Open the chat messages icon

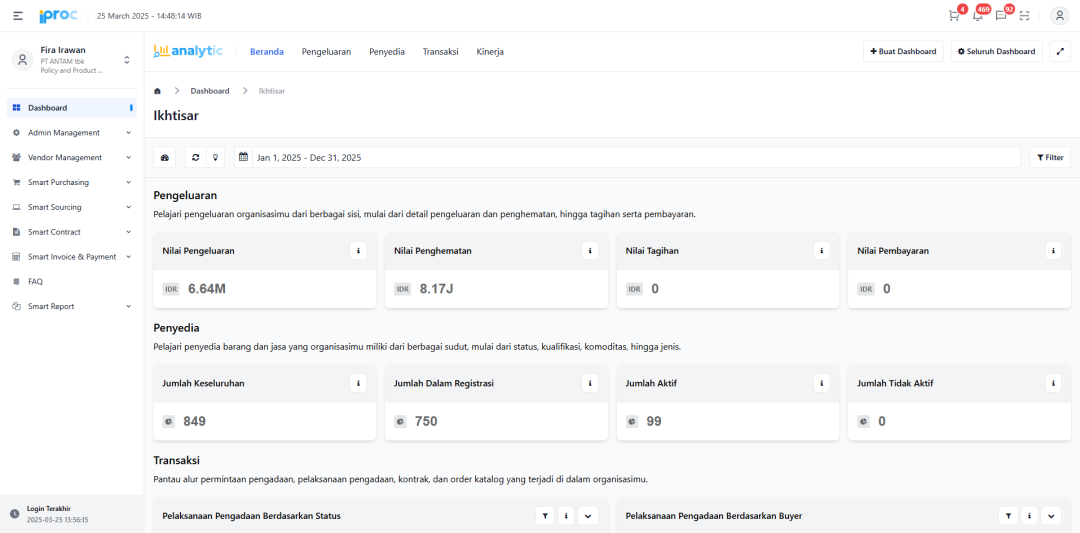click(x=1001, y=16)
